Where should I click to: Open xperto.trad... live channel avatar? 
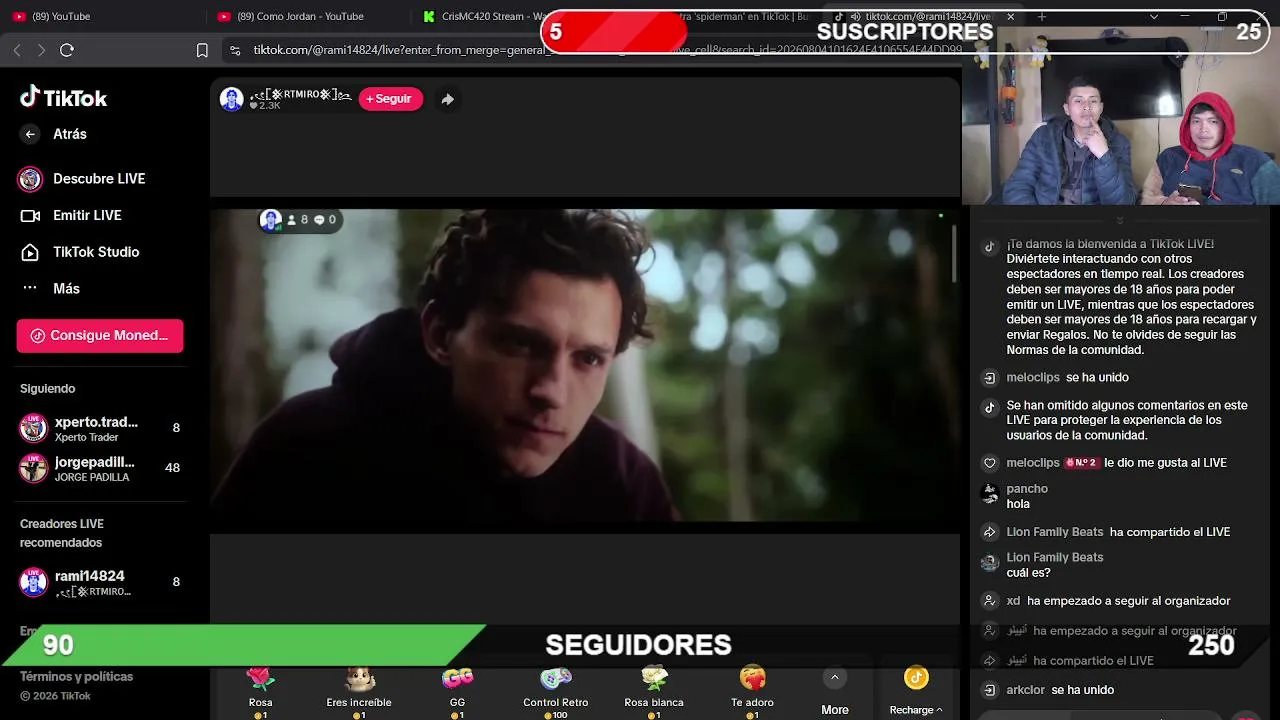point(34,428)
